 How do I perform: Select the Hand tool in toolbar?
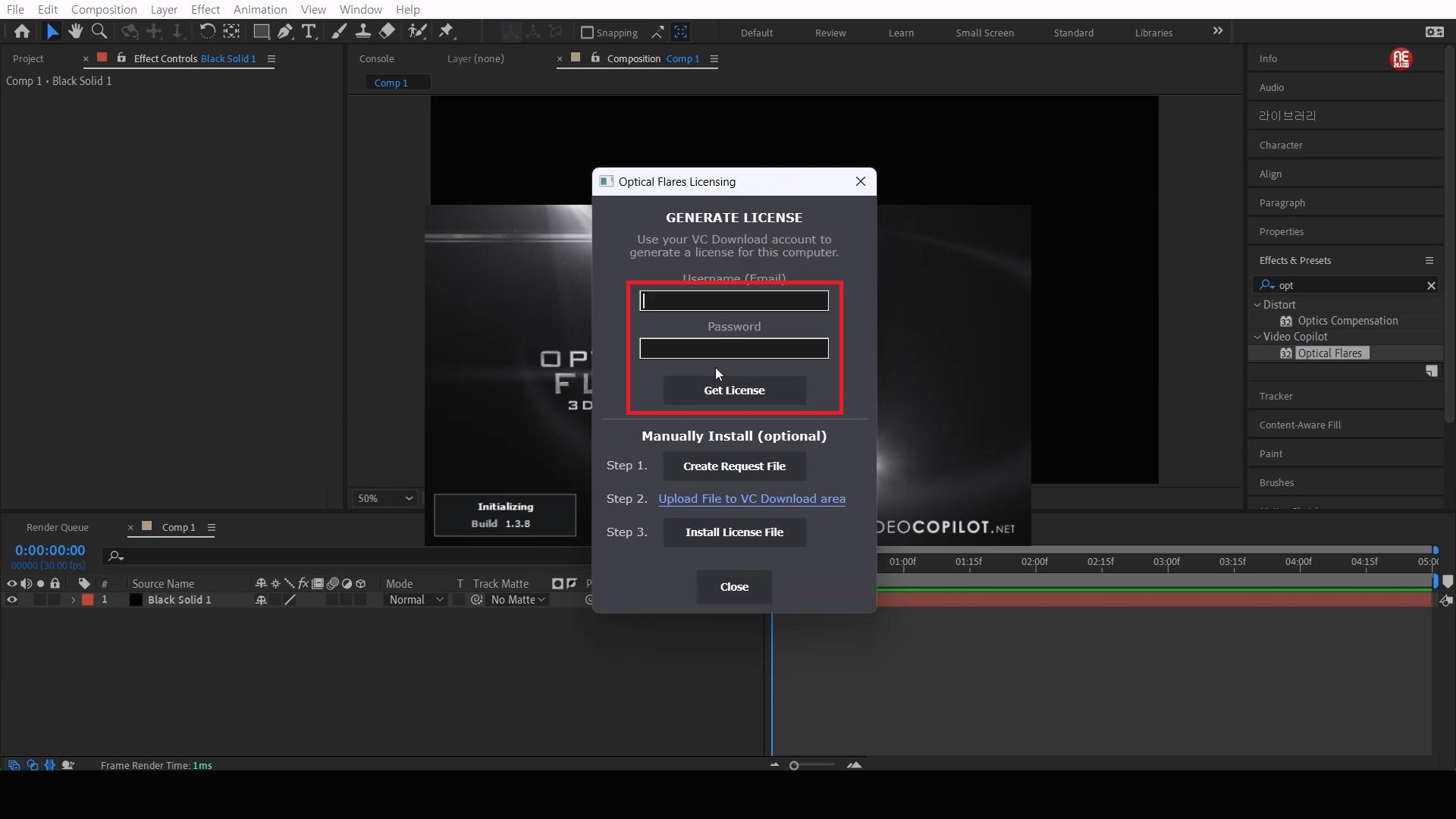pos(75,31)
